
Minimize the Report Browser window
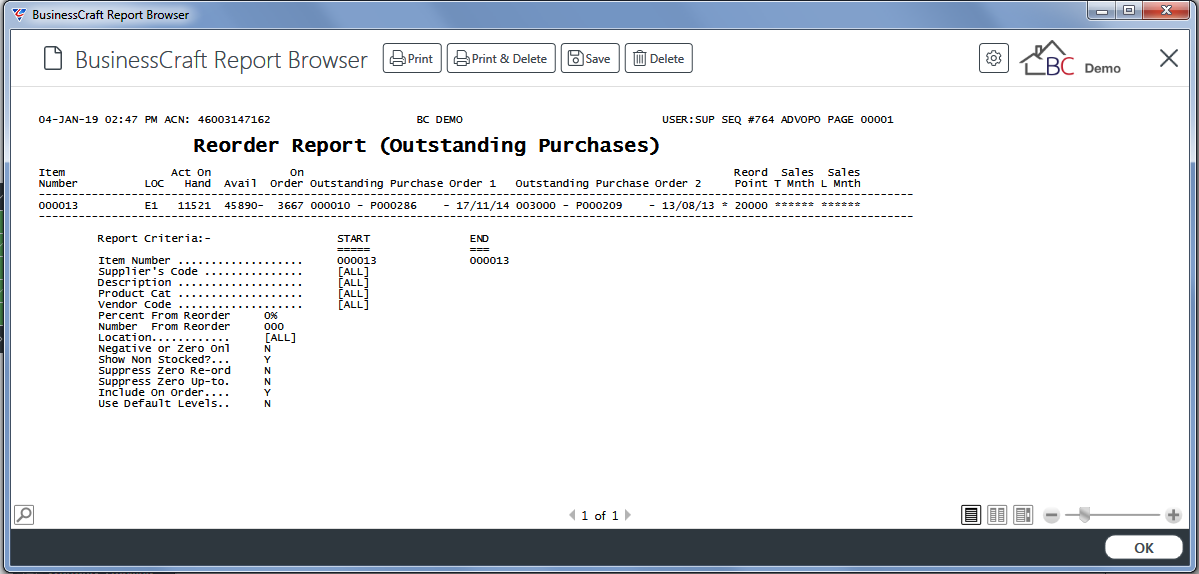pos(1102,10)
